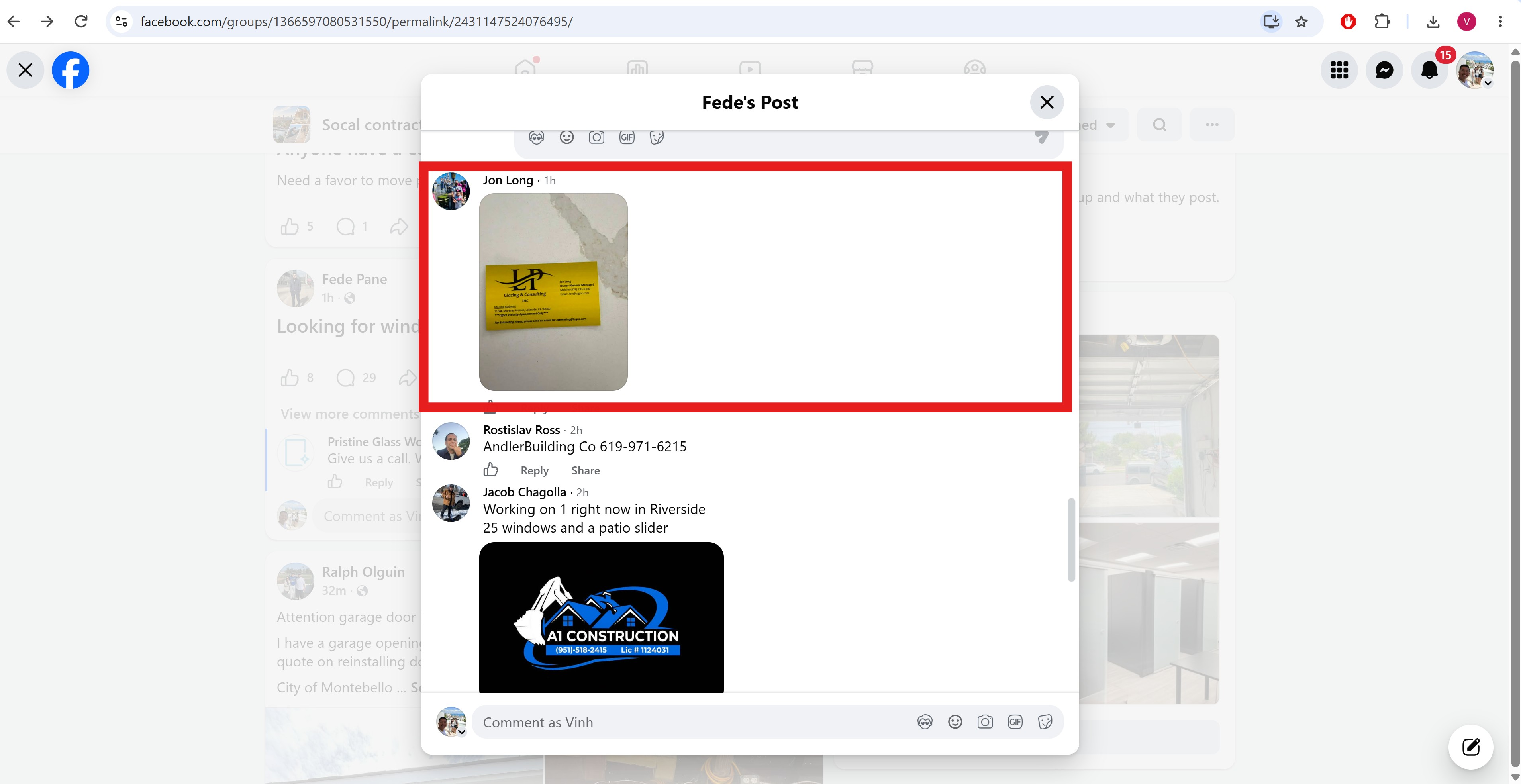Click the avatar sticker icon in the upper reply box
1521x784 pixels.
[x=536, y=137]
